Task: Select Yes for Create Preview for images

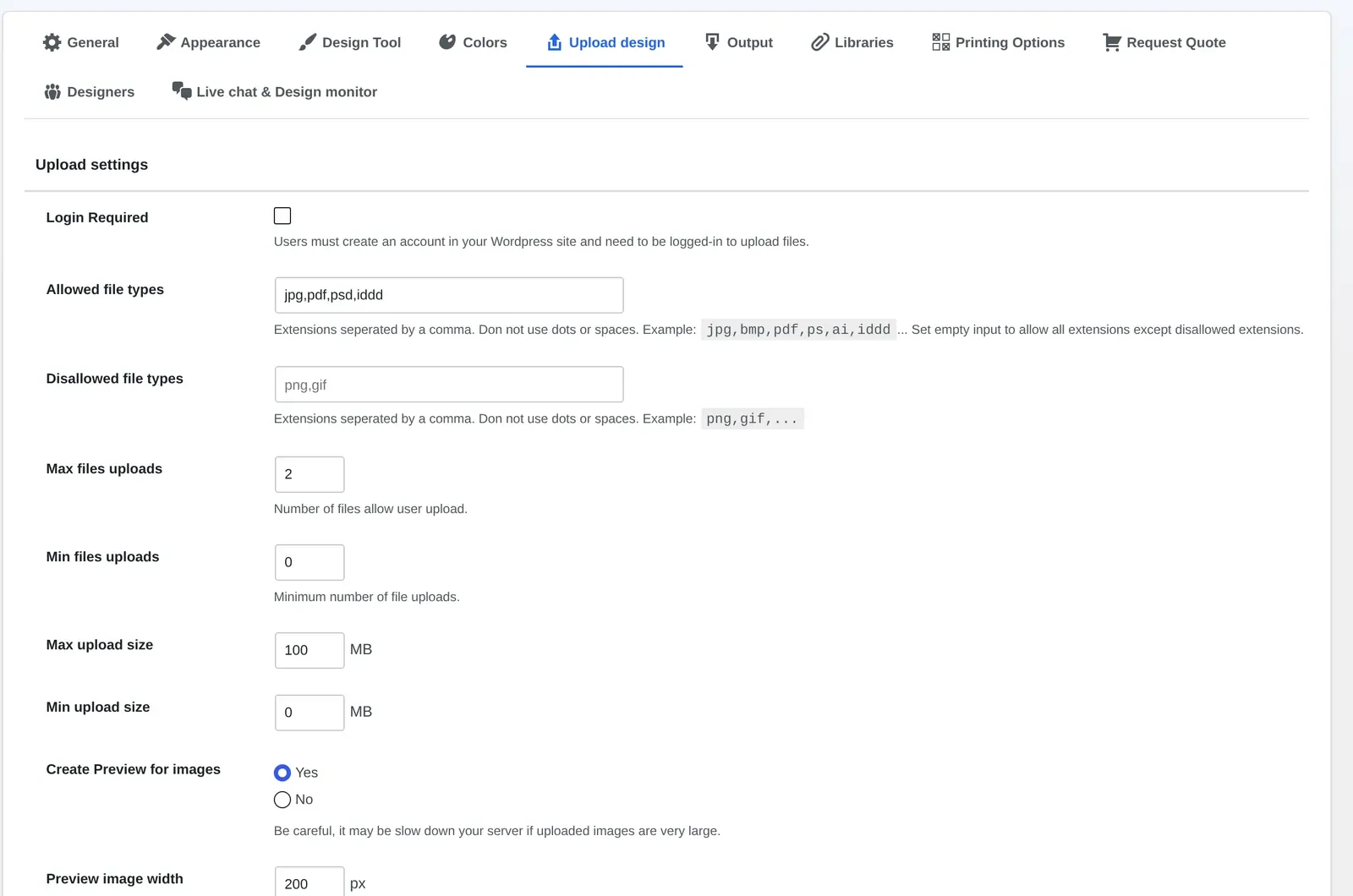Action: click(282, 773)
